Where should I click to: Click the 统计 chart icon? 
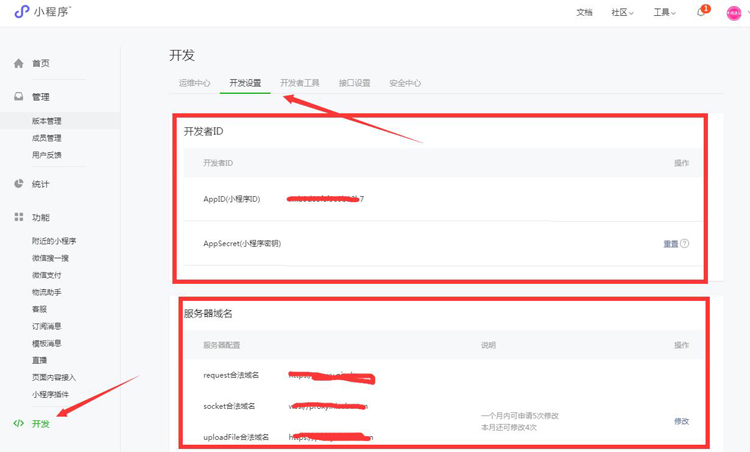[18, 184]
